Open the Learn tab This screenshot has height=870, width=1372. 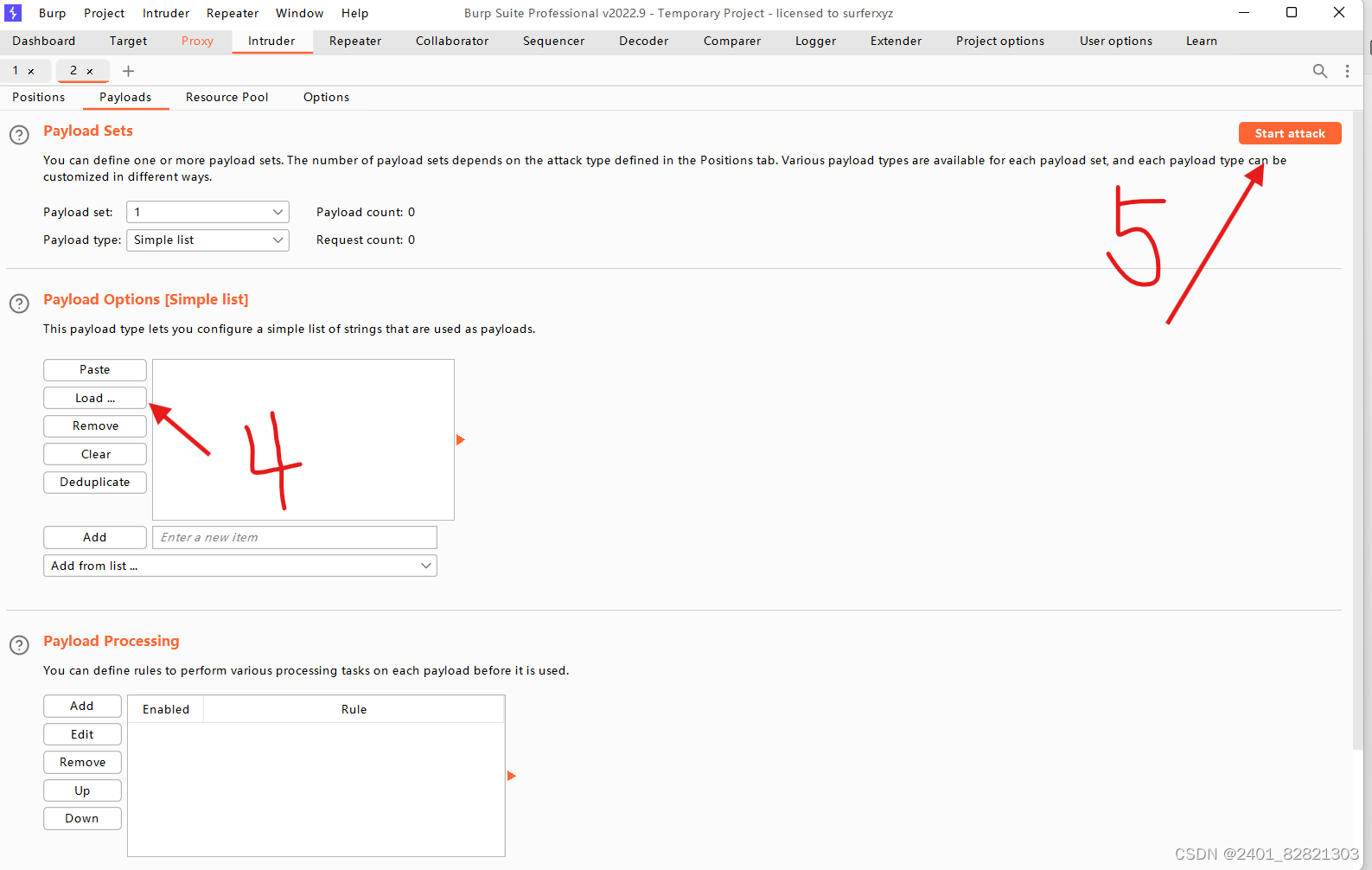click(1202, 41)
